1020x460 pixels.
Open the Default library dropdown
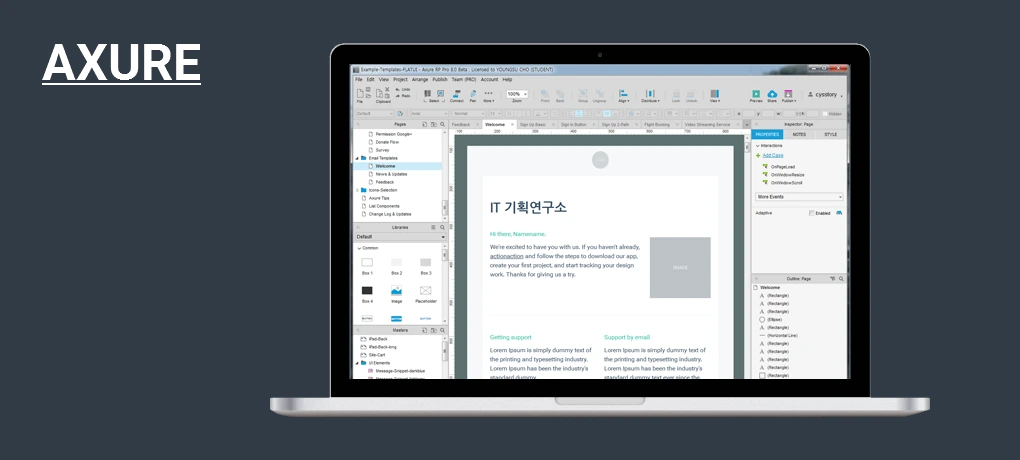pyautogui.click(x=400, y=237)
